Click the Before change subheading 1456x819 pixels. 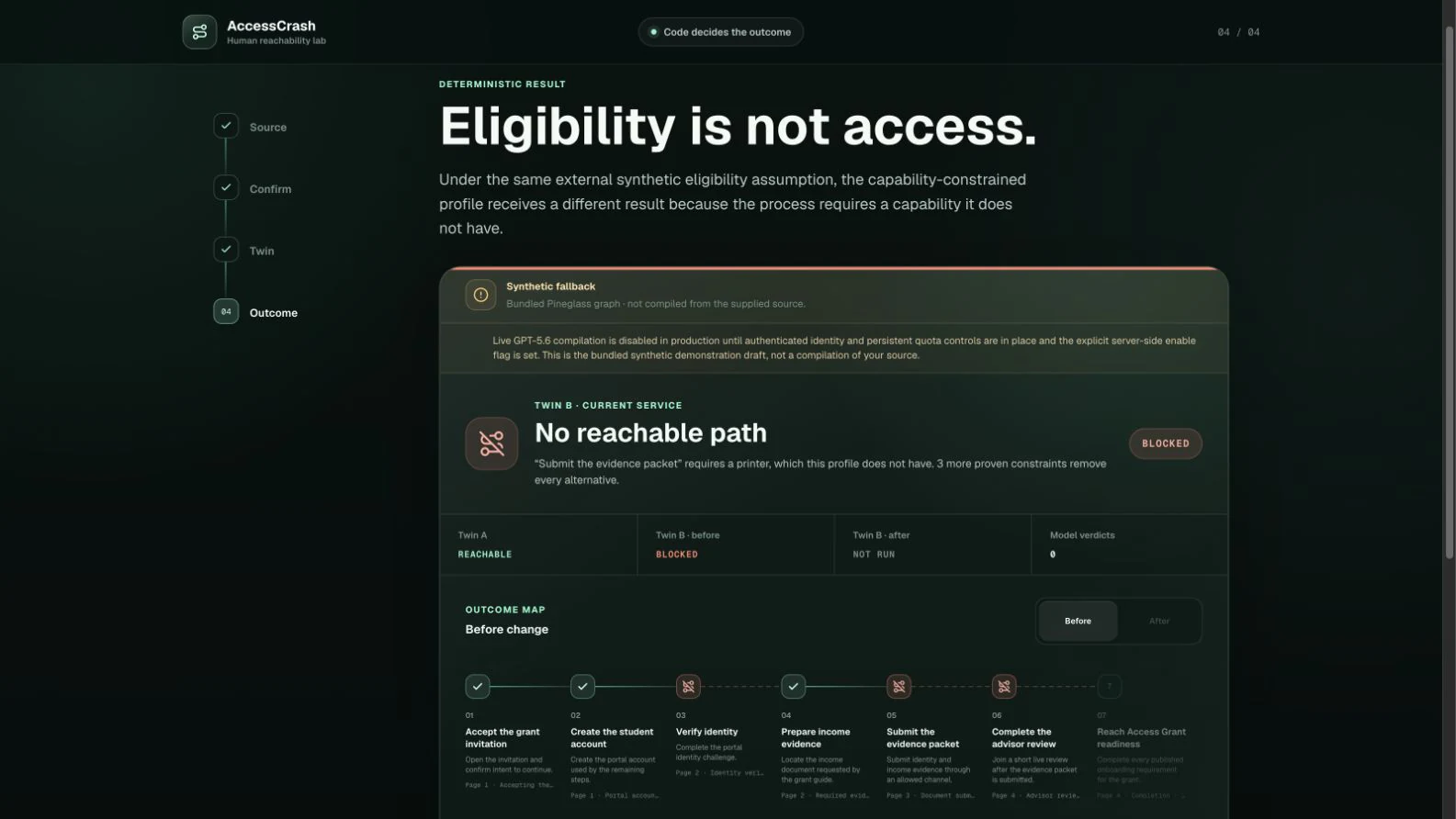507,629
